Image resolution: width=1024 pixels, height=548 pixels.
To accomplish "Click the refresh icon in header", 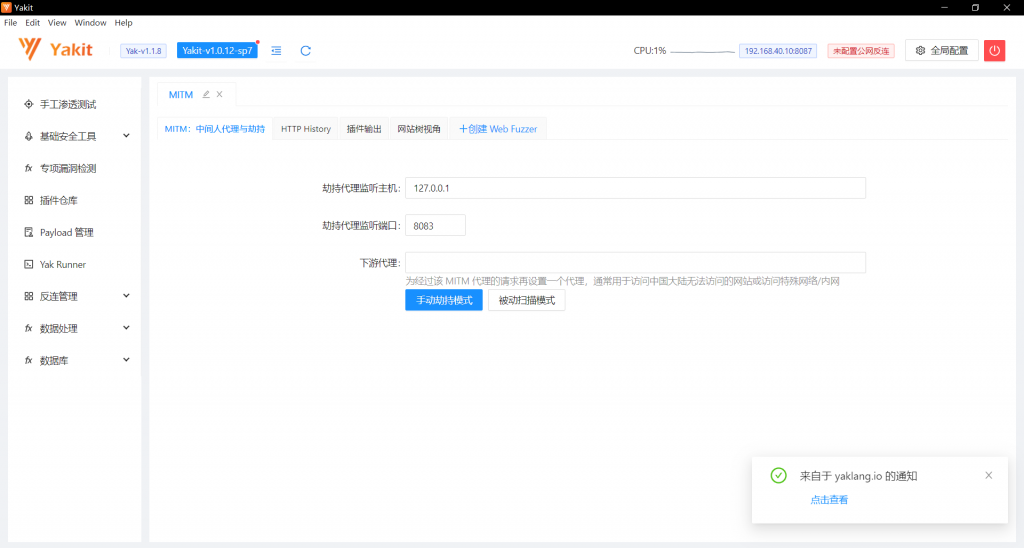I will click(x=305, y=50).
